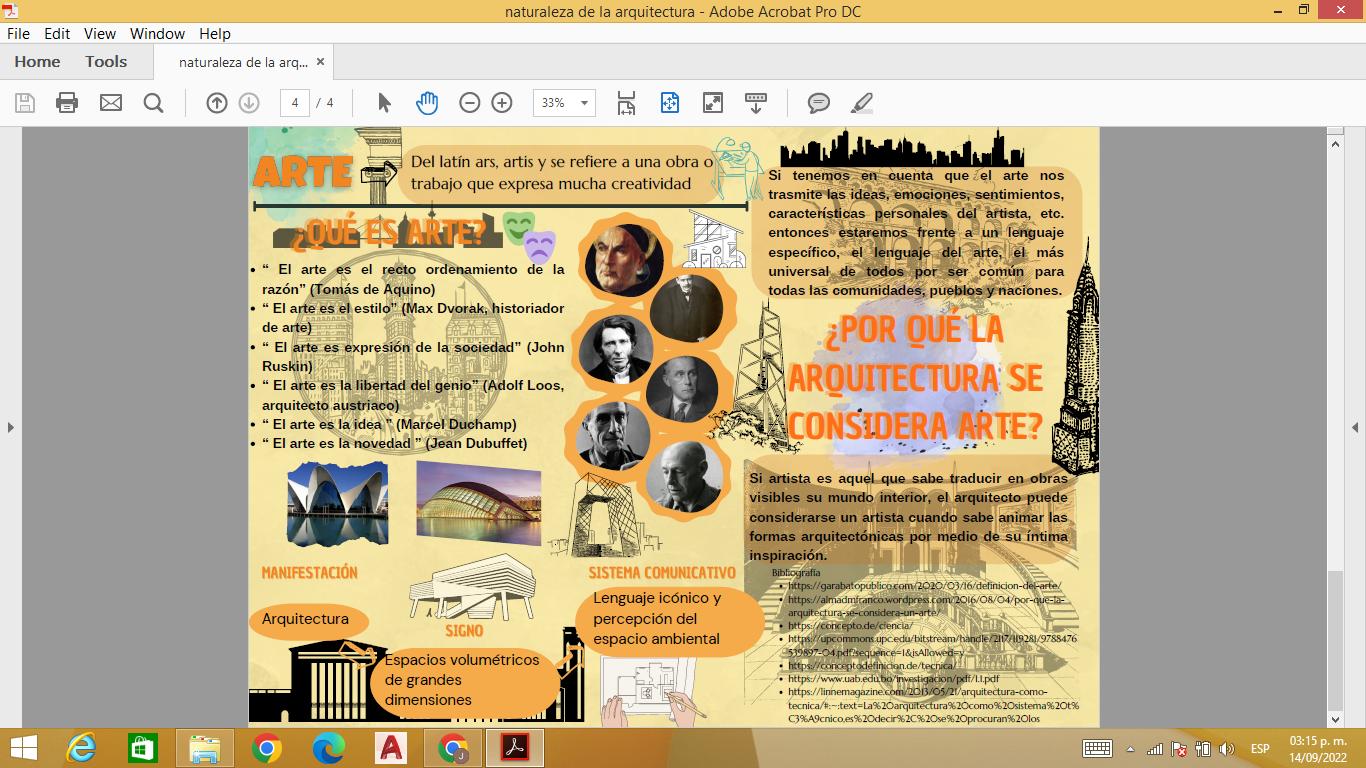Click the vertical scrollbar down arrow
1366x768 pixels.
coord(1335,719)
